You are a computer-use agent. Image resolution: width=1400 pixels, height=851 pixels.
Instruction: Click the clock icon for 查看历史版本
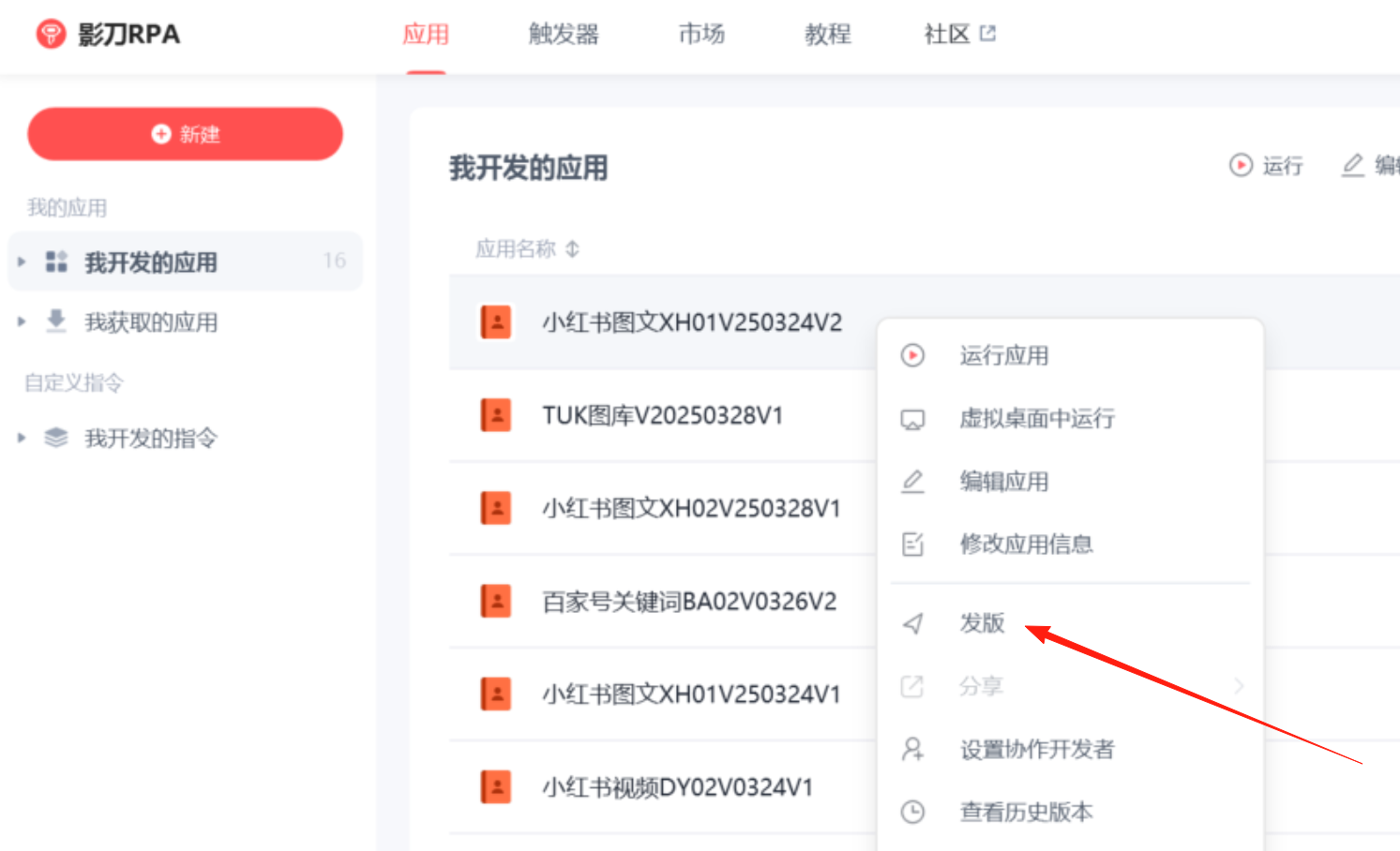(912, 812)
